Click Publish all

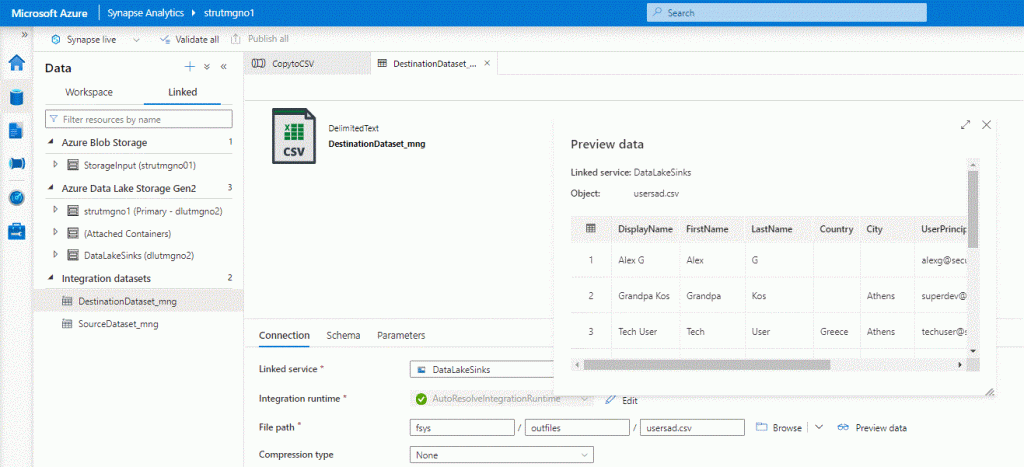260,39
